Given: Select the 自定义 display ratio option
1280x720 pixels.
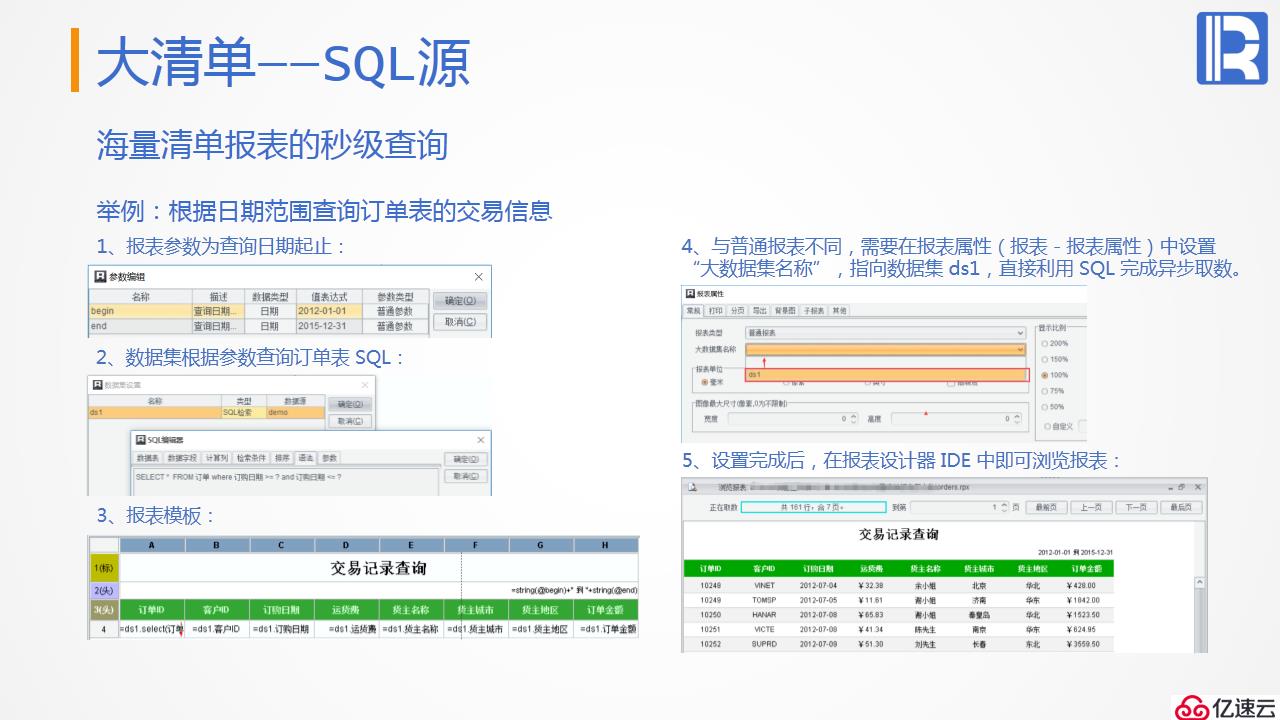Looking at the screenshot, I should (1057, 426).
